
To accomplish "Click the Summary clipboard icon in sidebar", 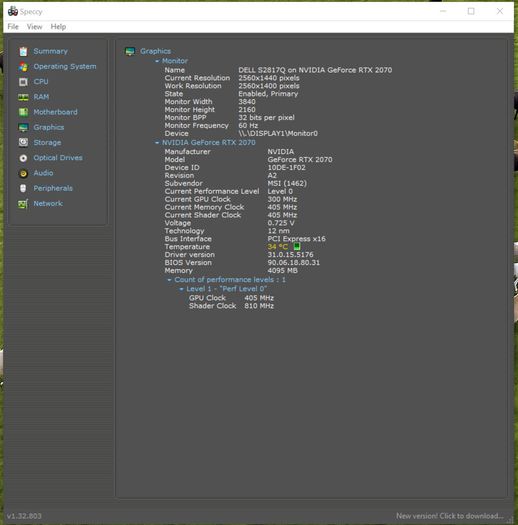I will coord(23,51).
